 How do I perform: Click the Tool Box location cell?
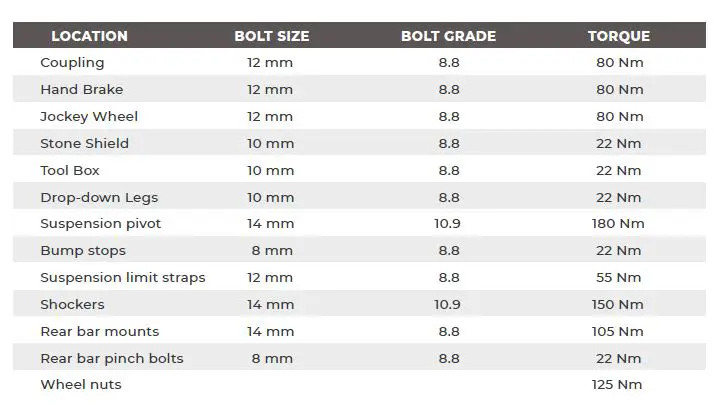[70, 170]
